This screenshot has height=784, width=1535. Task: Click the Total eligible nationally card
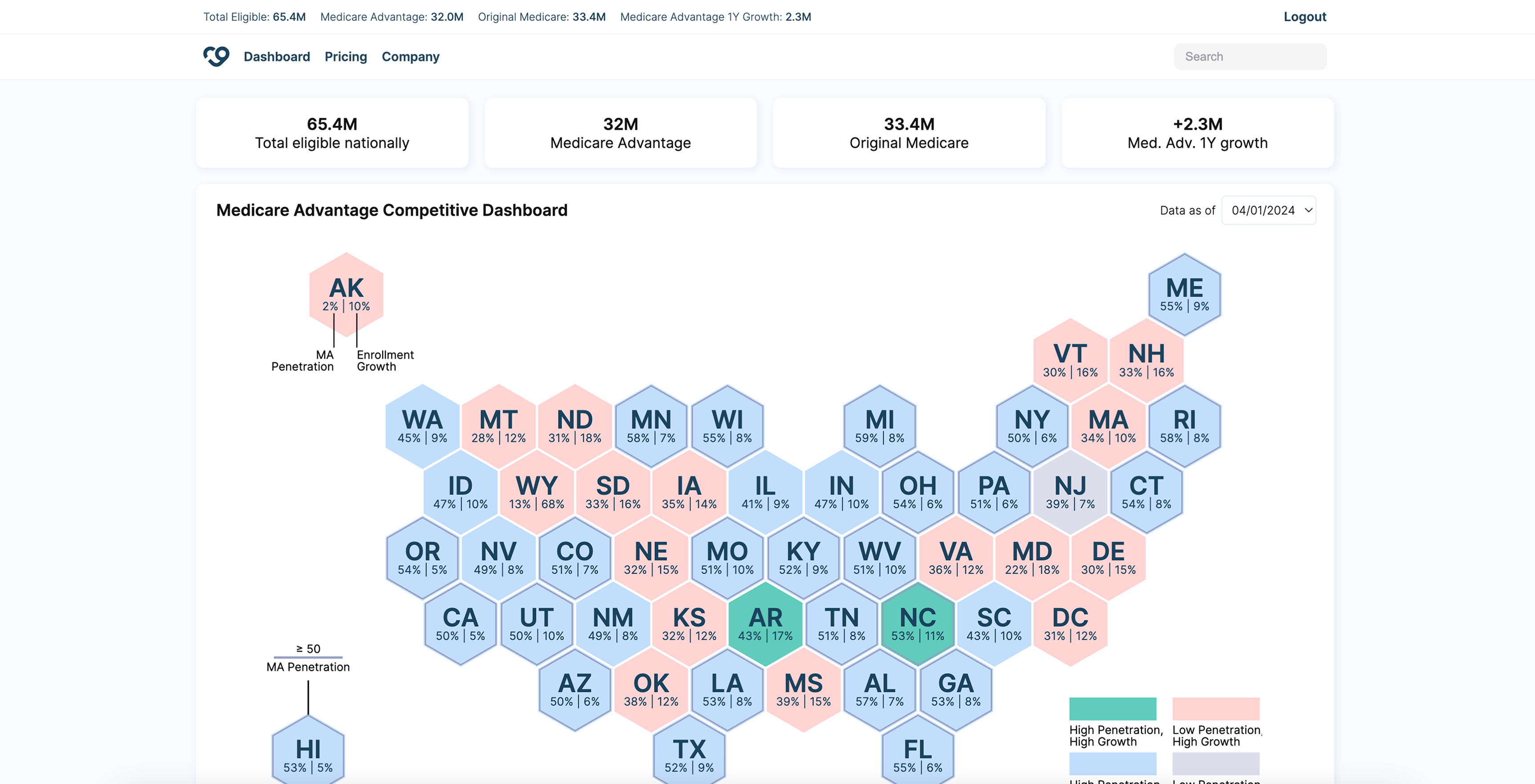pos(332,133)
